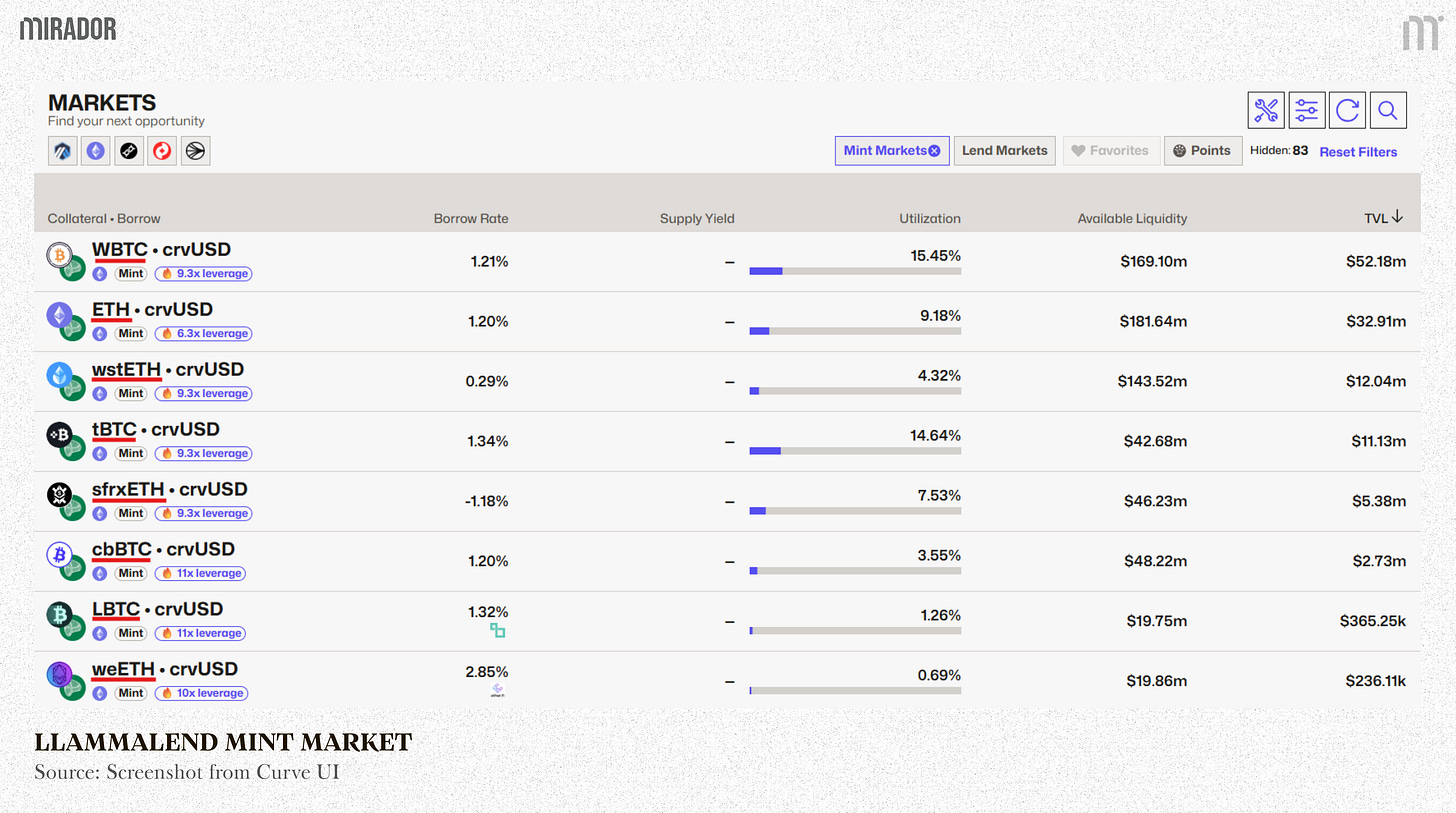
Task: Click the ether.fi icon under weETH borrow rate
Action: tap(497, 690)
